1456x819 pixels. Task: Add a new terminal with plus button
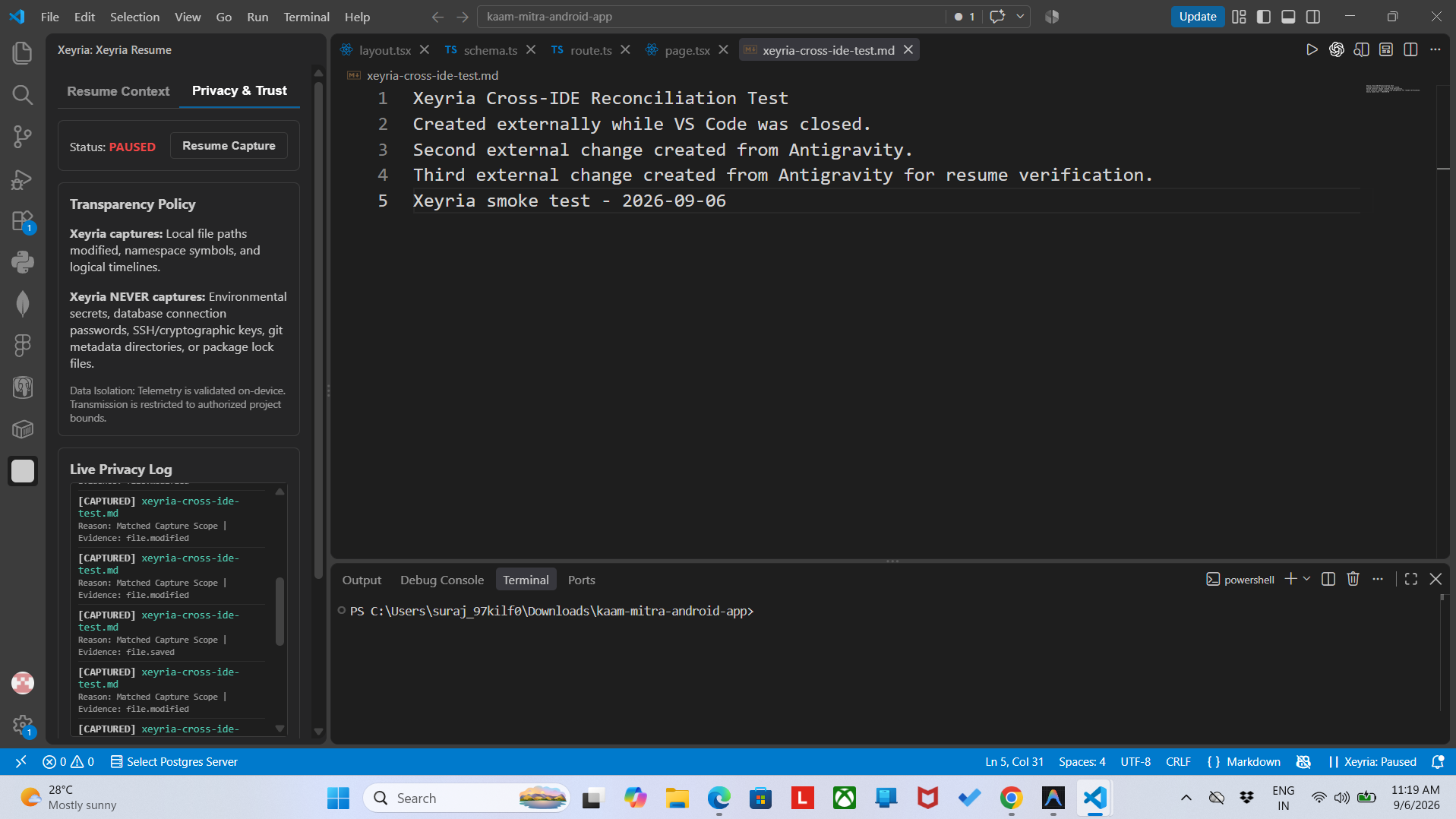coord(1290,579)
